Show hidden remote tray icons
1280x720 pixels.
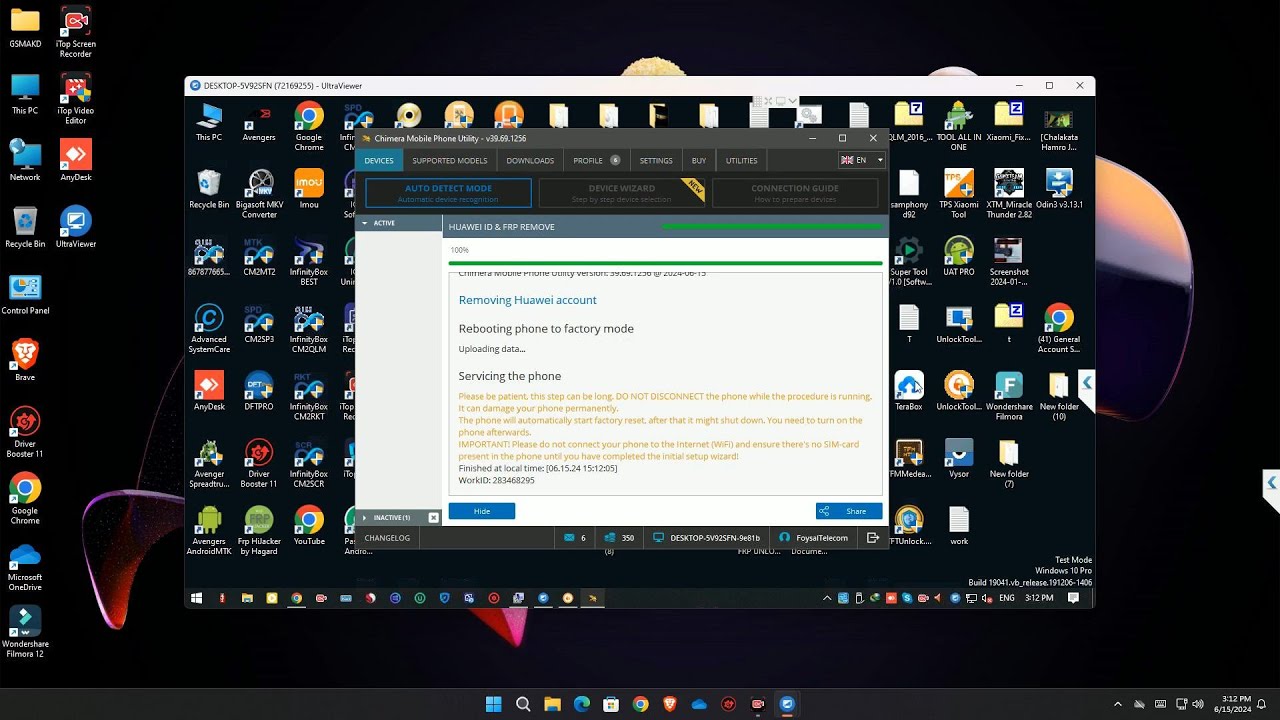[827, 598]
